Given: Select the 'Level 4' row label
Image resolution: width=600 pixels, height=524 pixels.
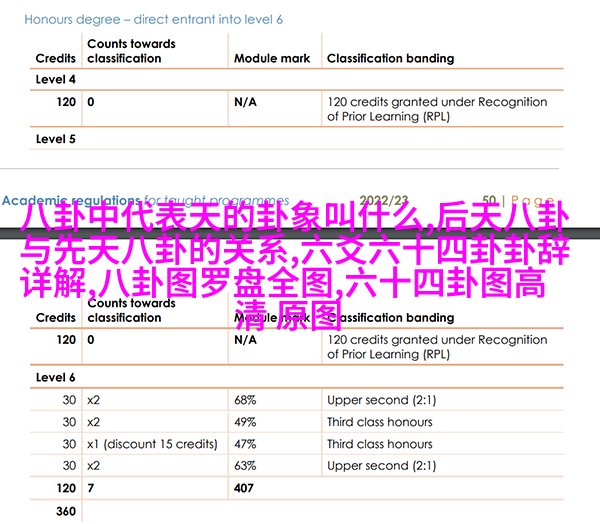Looking at the screenshot, I should tap(55, 79).
